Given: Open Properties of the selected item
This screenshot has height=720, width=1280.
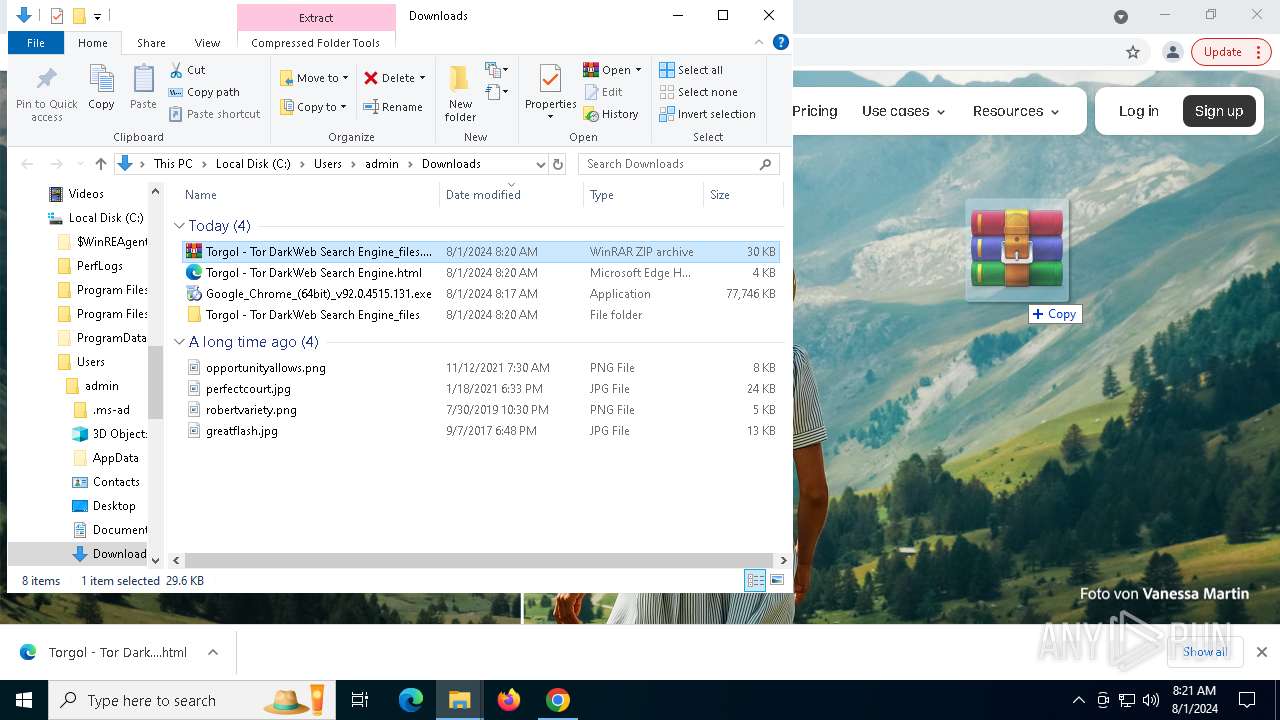Looking at the screenshot, I should click(x=551, y=93).
